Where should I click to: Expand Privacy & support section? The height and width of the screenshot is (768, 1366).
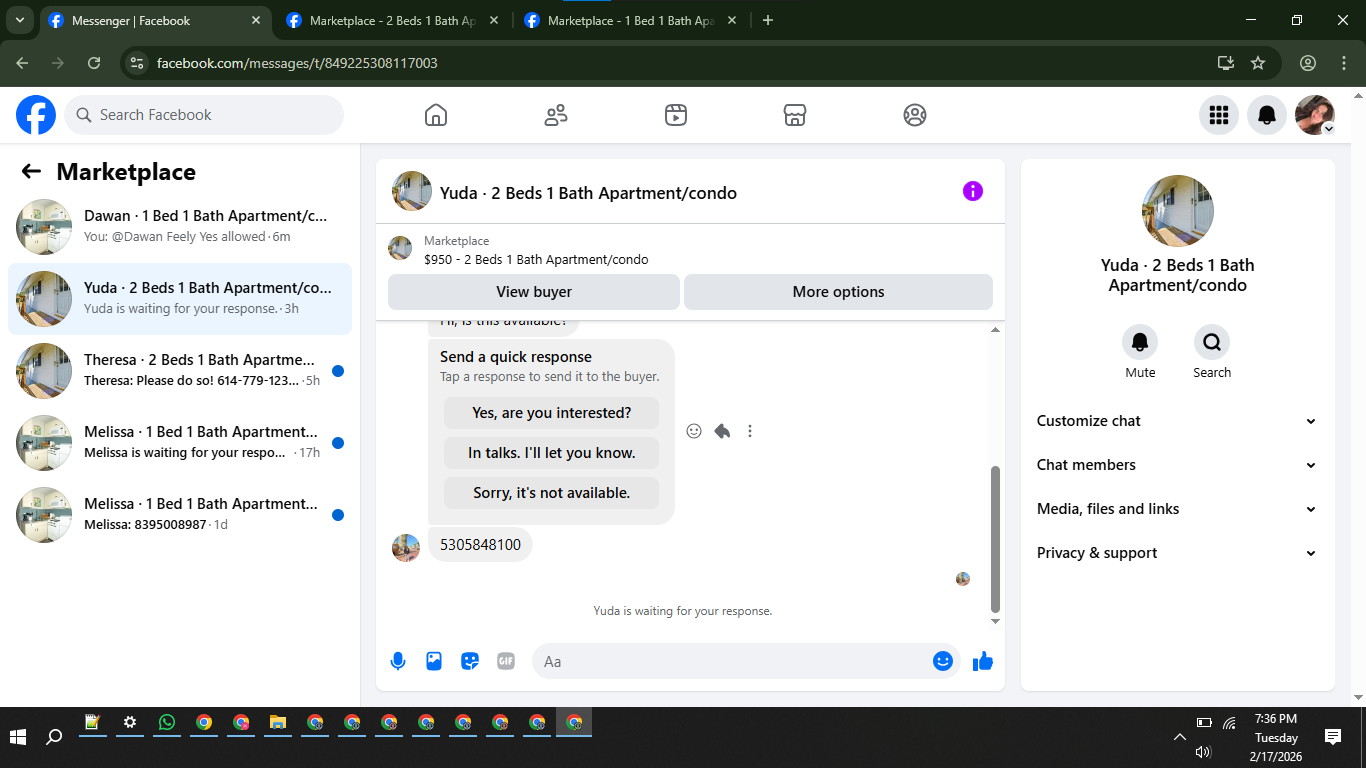click(1177, 553)
